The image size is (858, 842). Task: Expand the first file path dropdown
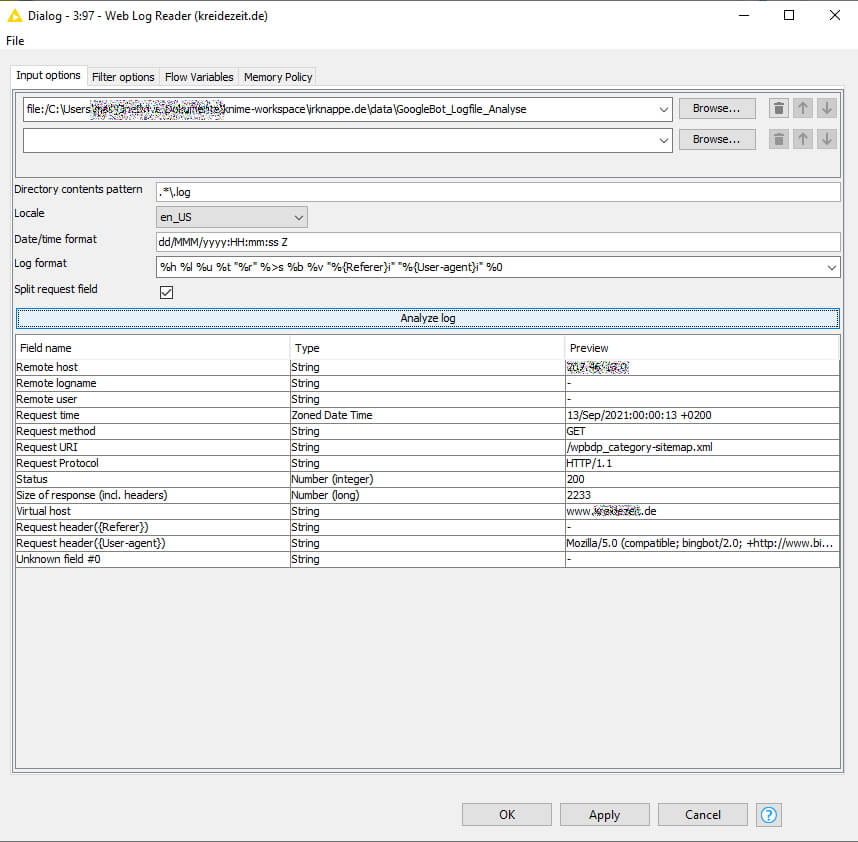663,109
